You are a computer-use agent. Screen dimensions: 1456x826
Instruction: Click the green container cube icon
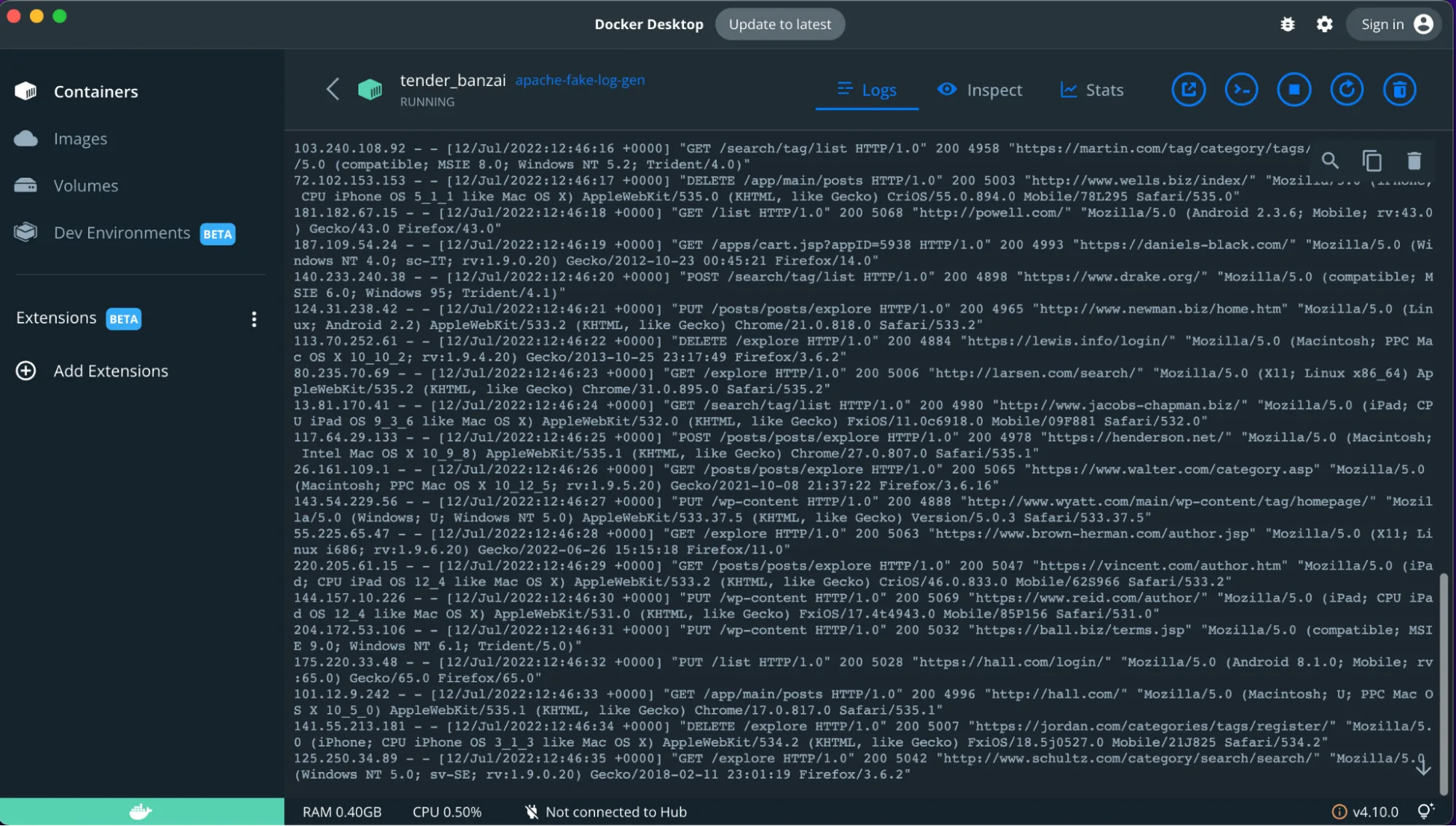[370, 90]
